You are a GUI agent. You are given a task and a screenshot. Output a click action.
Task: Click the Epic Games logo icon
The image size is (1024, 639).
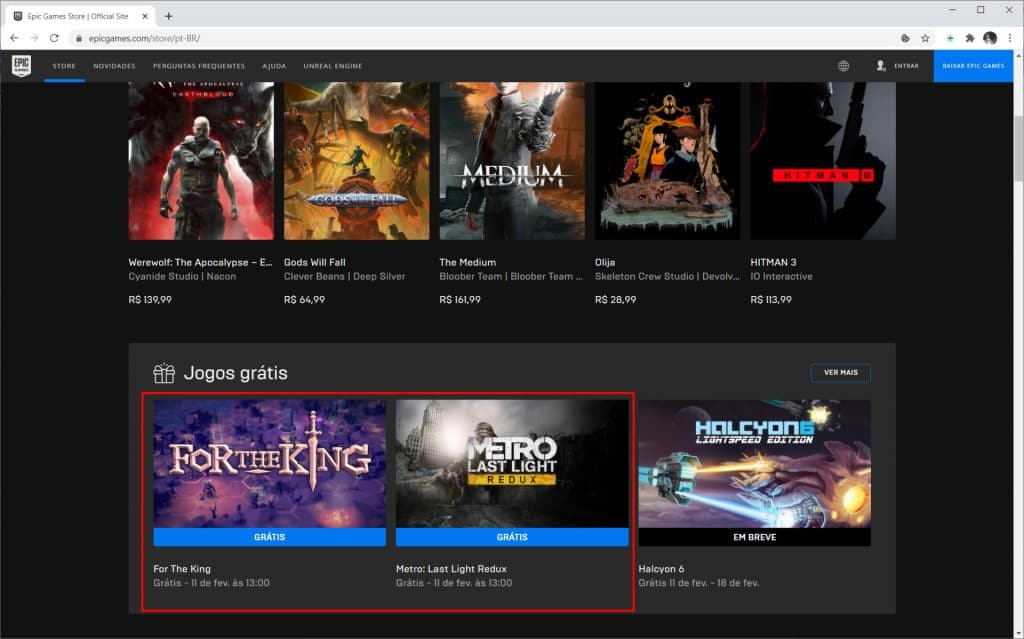pyautogui.click(x=22, y=65)
